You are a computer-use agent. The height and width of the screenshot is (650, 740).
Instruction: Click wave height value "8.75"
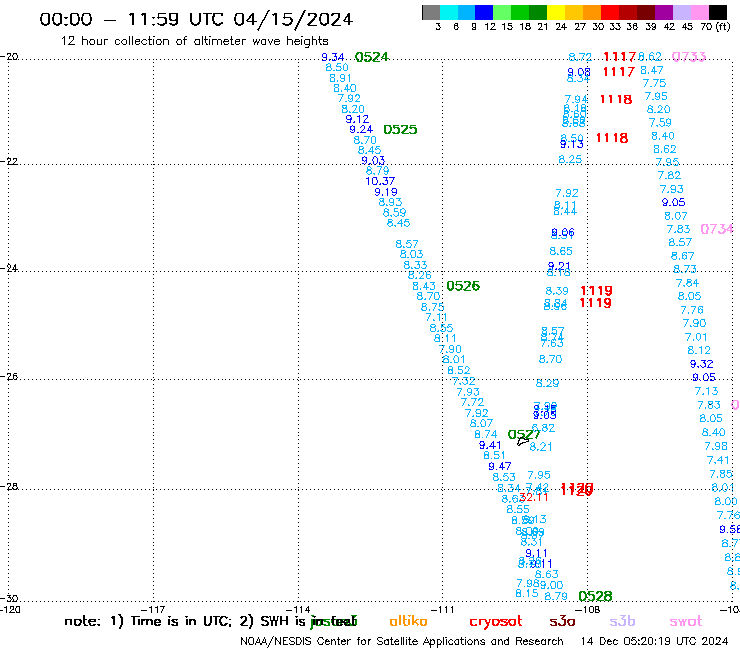[432, 307]
